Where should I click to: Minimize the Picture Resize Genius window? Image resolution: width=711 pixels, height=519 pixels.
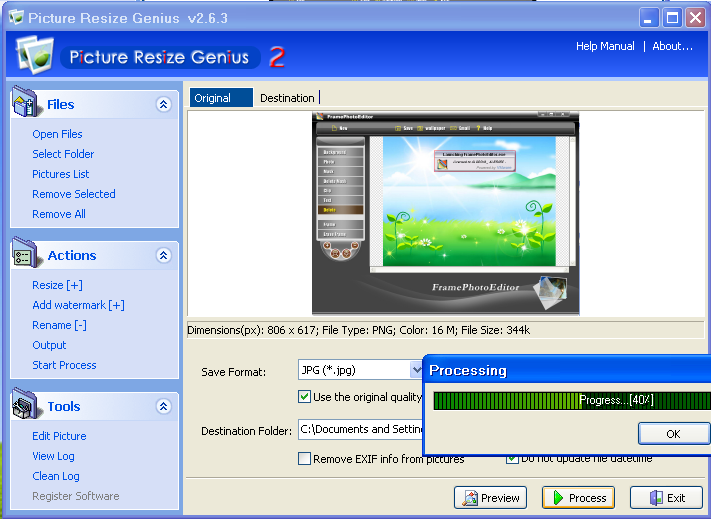tap(649, 18)
